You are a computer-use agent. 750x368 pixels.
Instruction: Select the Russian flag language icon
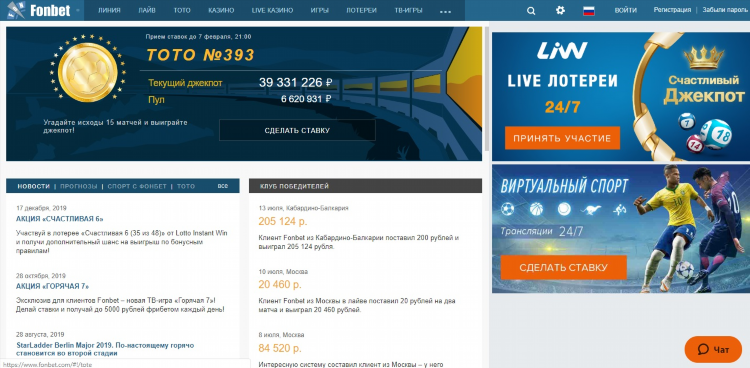tap(589, 11)
